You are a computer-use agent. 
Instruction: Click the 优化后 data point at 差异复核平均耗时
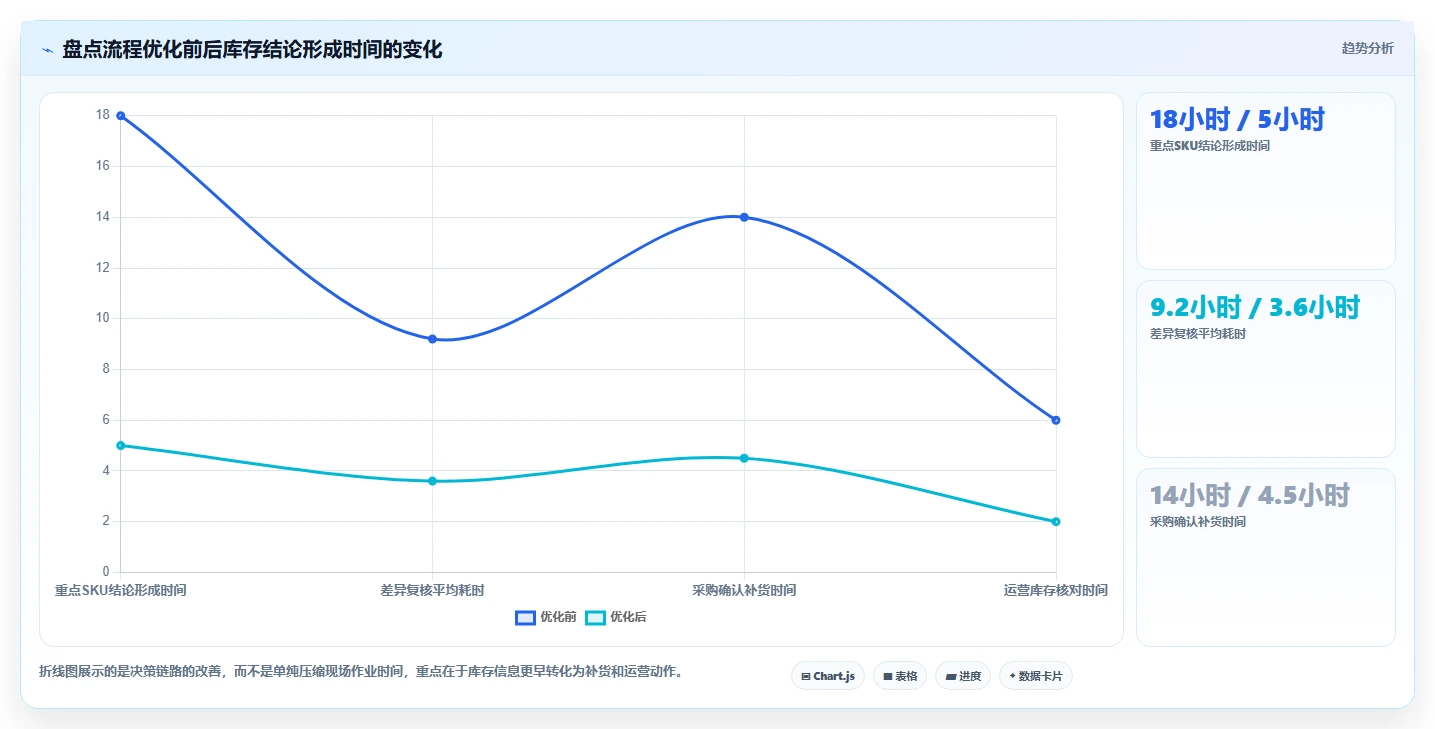432,481
